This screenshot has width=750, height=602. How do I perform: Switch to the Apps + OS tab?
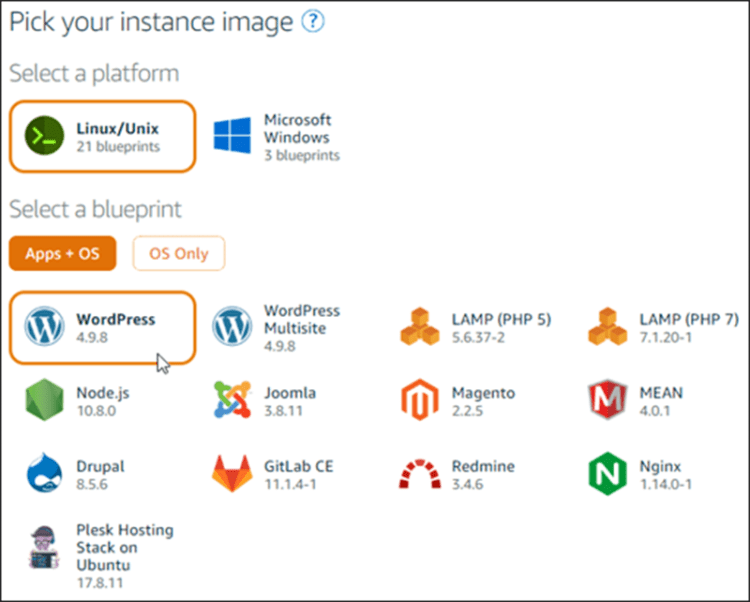[62, 253]
